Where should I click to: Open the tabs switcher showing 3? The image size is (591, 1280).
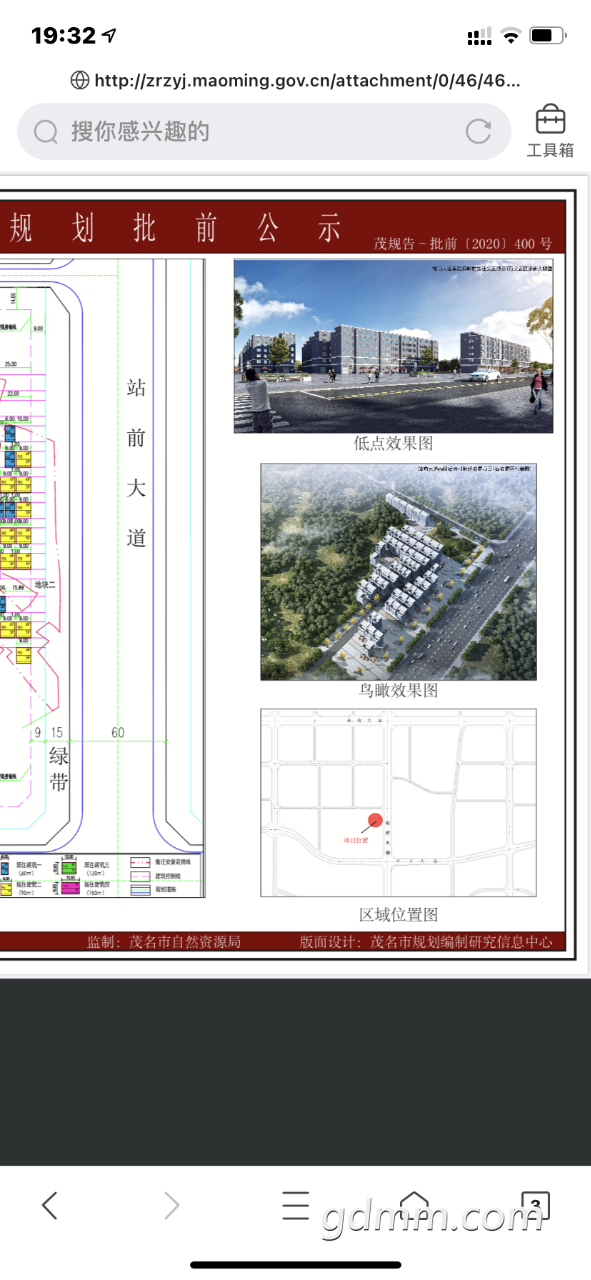point(536,1205)
